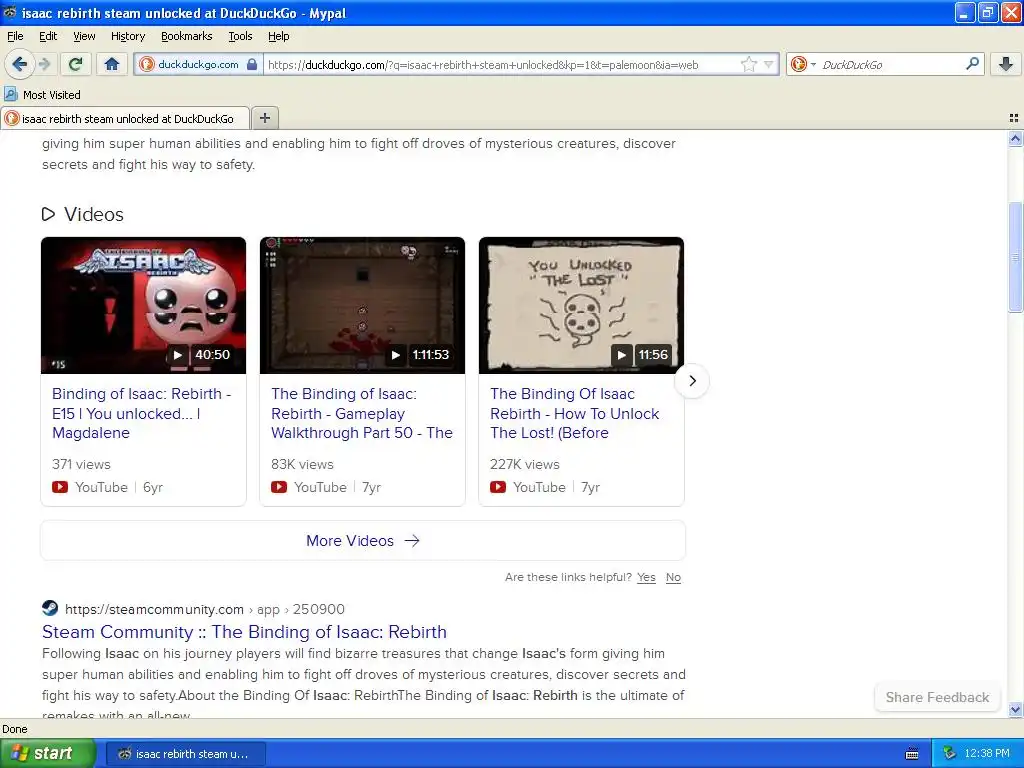Viewport: 1024px width, 768px height.
Task: Click the scrollbar up arrow
Action: [1015, 138]
